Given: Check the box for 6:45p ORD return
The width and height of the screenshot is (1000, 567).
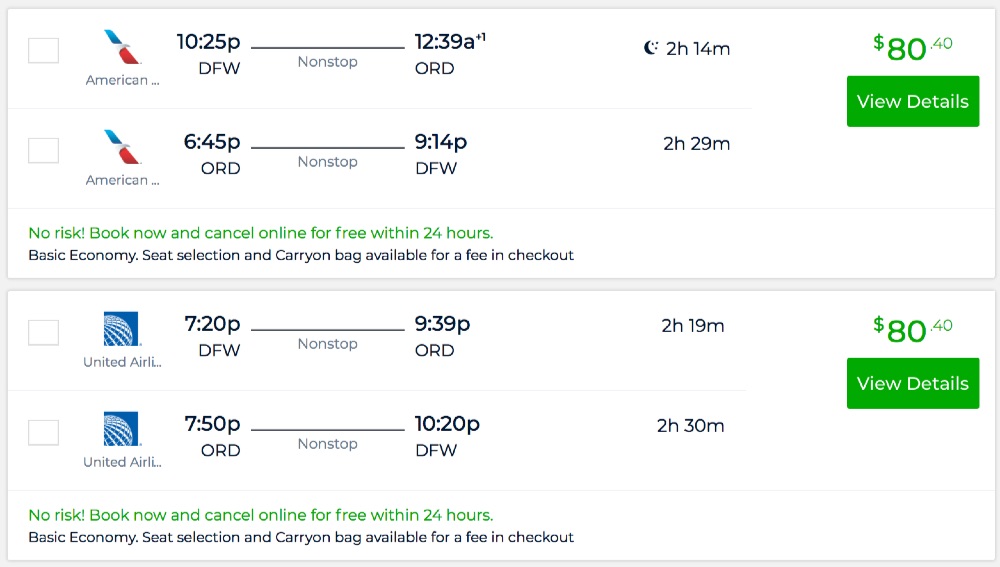Looking at the screenshot, I should (x=44, y=150).
